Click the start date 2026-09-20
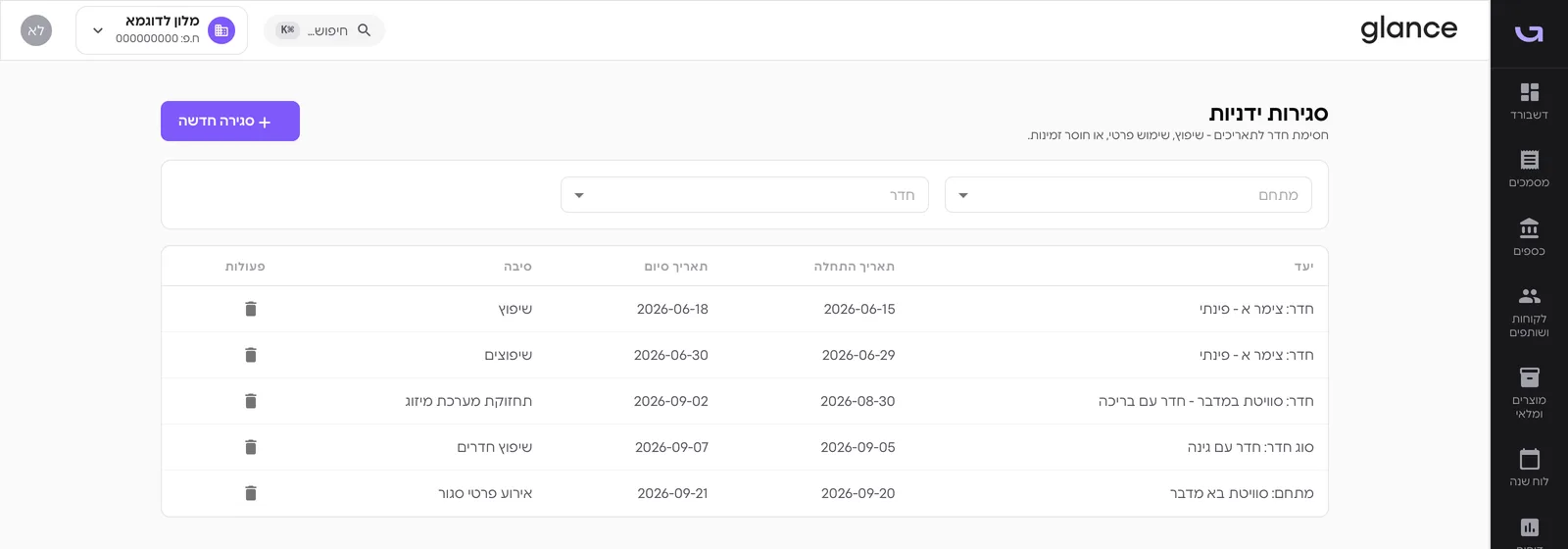This screenshot has height=549, width=1568. pyautogui.click(x=857, y=493)
